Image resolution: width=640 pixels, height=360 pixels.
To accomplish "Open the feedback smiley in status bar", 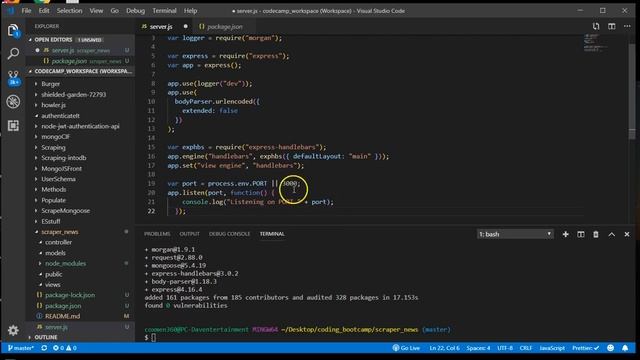I will pos(611,348).
